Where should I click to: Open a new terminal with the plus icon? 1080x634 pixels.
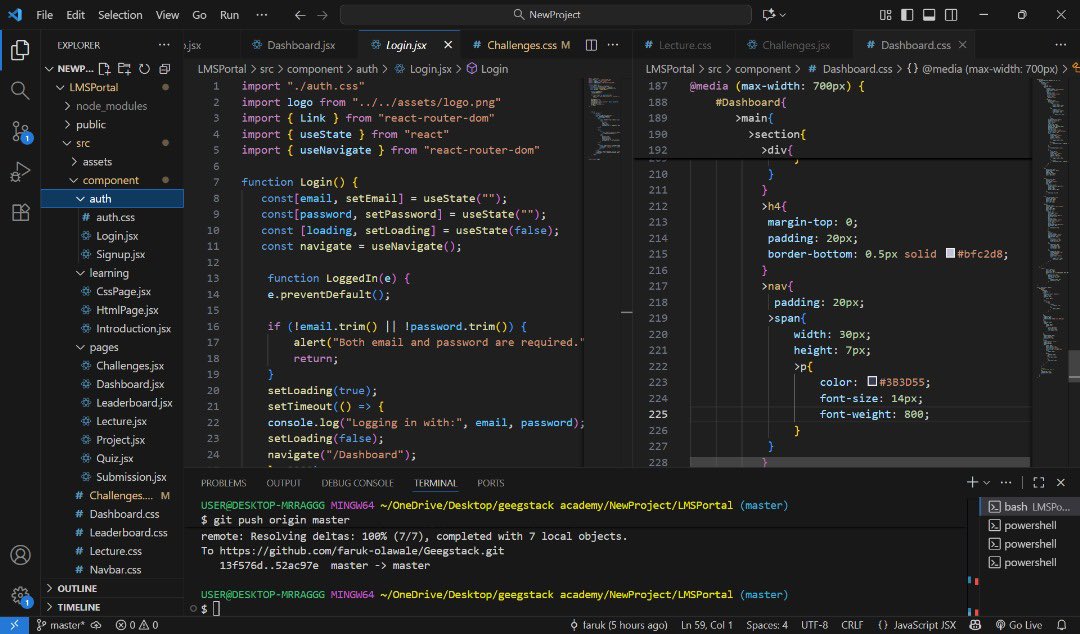pos(972,482)
